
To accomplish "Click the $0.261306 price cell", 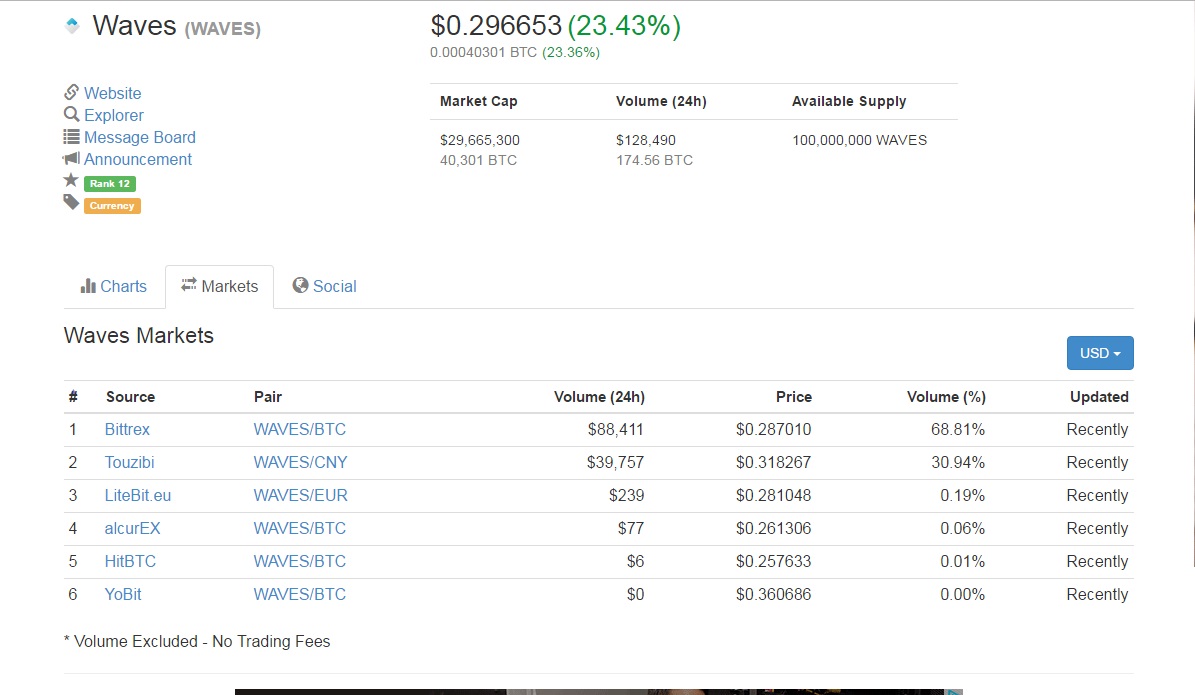I will (x=774, y=528).
